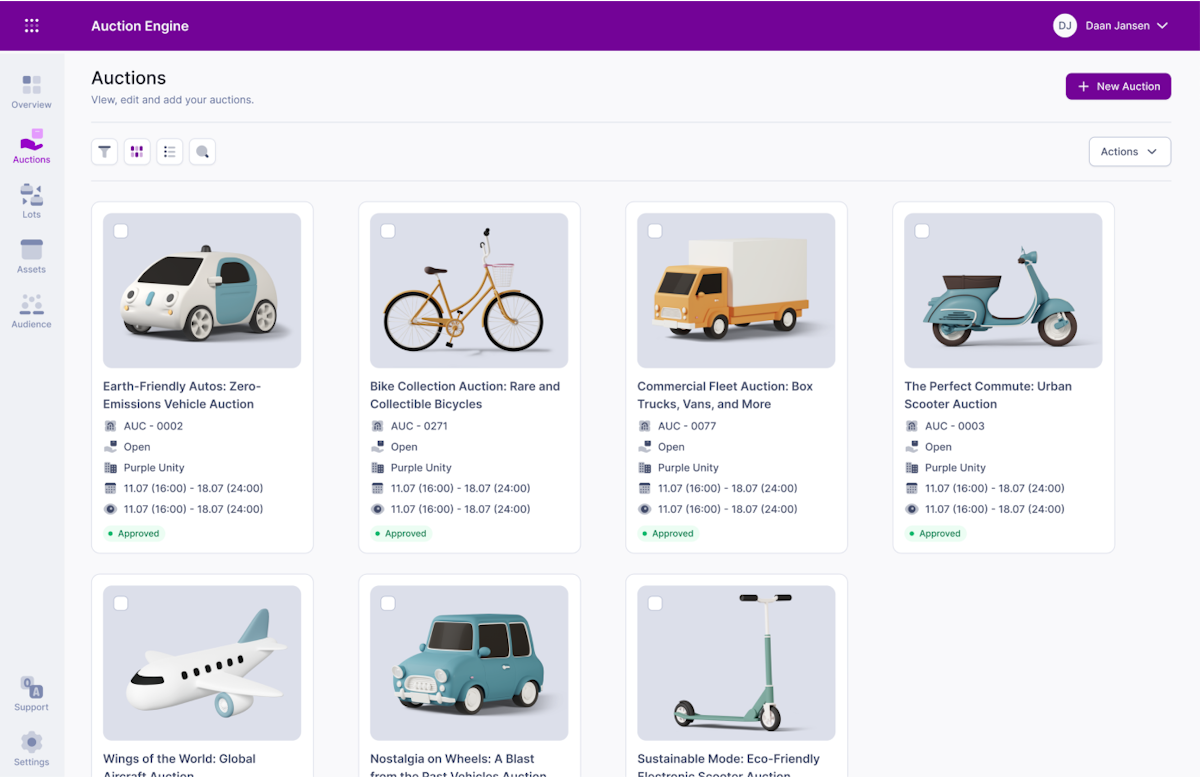Open the Audience section

click(31, 311)
